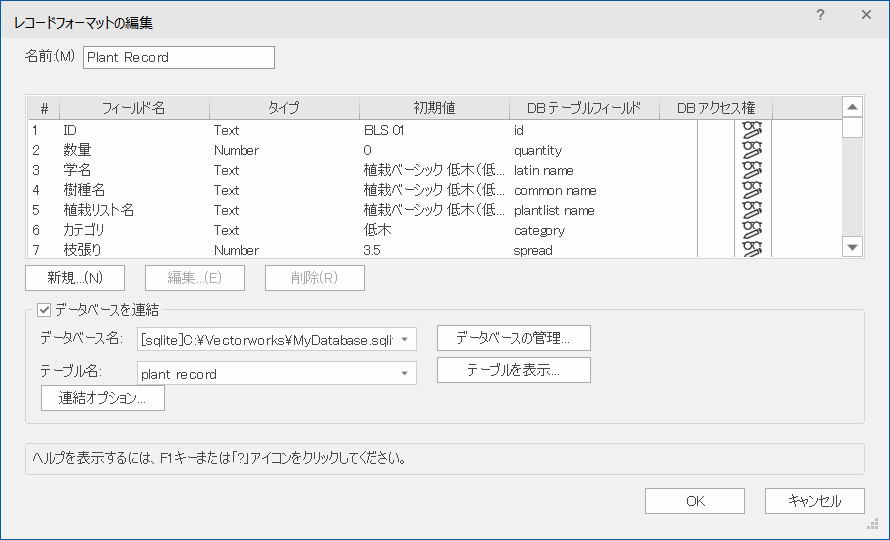This screenshot has width=890, height=540.
Task: Click the DB access icon for 数量 row
Action: pos(752,150)
